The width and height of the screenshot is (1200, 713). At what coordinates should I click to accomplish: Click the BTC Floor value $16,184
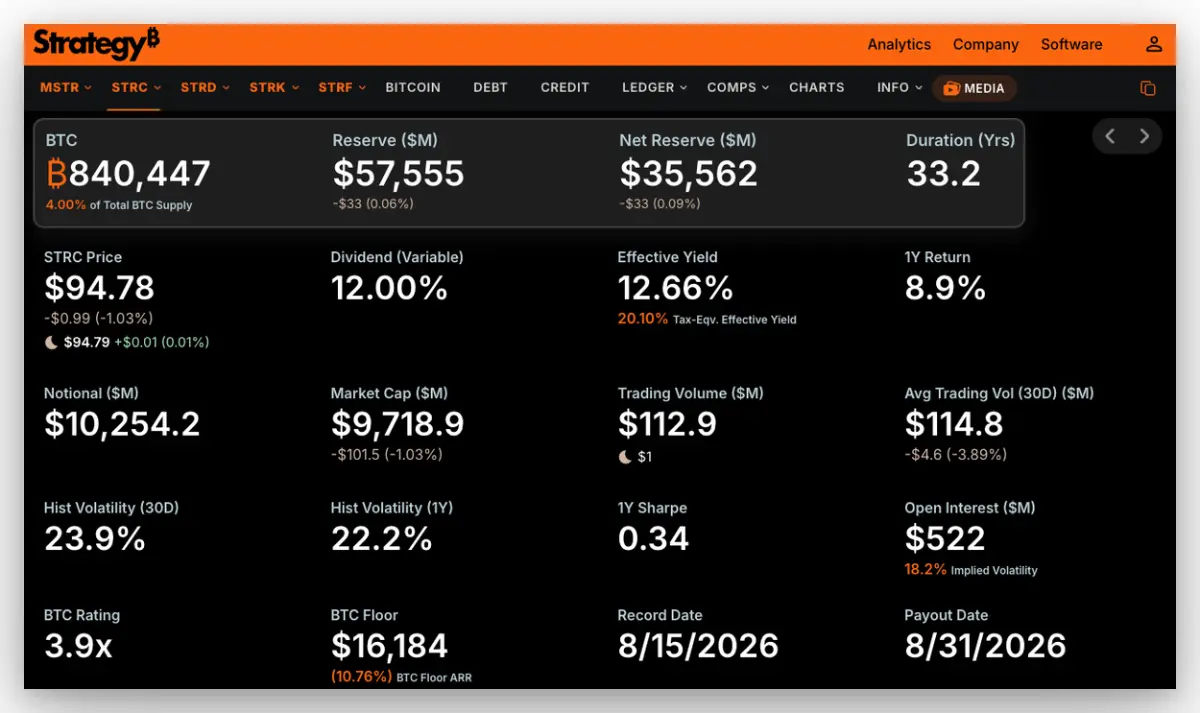(x=389, y=646)
